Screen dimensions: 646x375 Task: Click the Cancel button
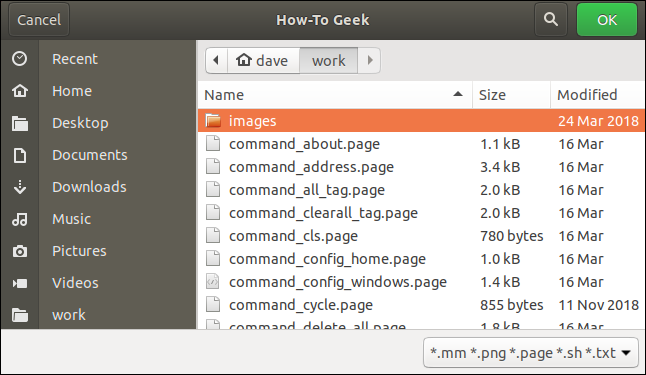click(39, 20)
